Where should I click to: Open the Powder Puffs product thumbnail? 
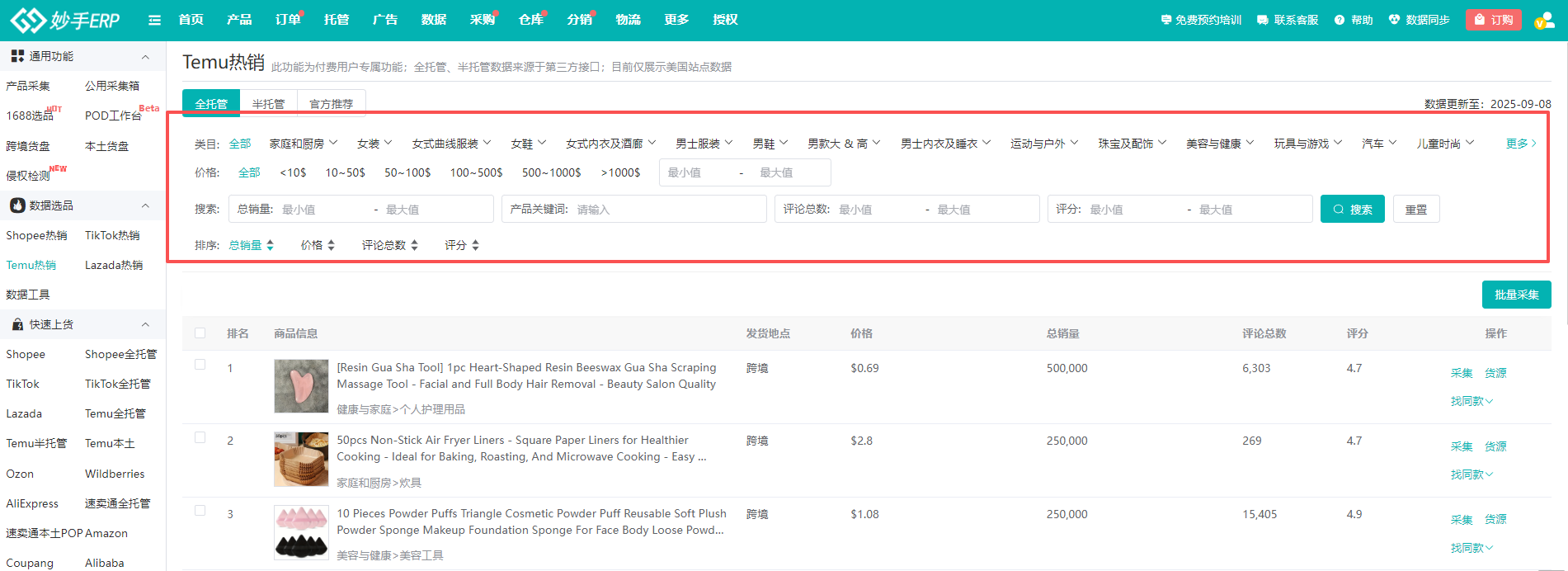[301, 532]
